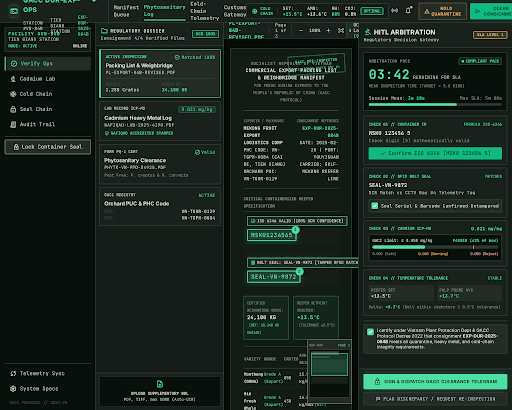Click the Lock Container Seal button
This screenshot has width=512, height=410.
click(48, 147)
